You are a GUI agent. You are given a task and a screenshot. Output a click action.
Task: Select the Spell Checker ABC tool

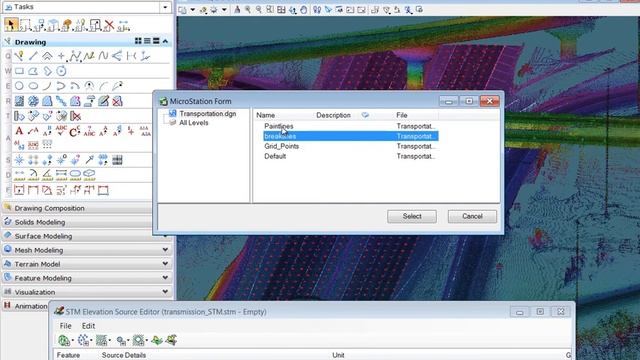61,131
